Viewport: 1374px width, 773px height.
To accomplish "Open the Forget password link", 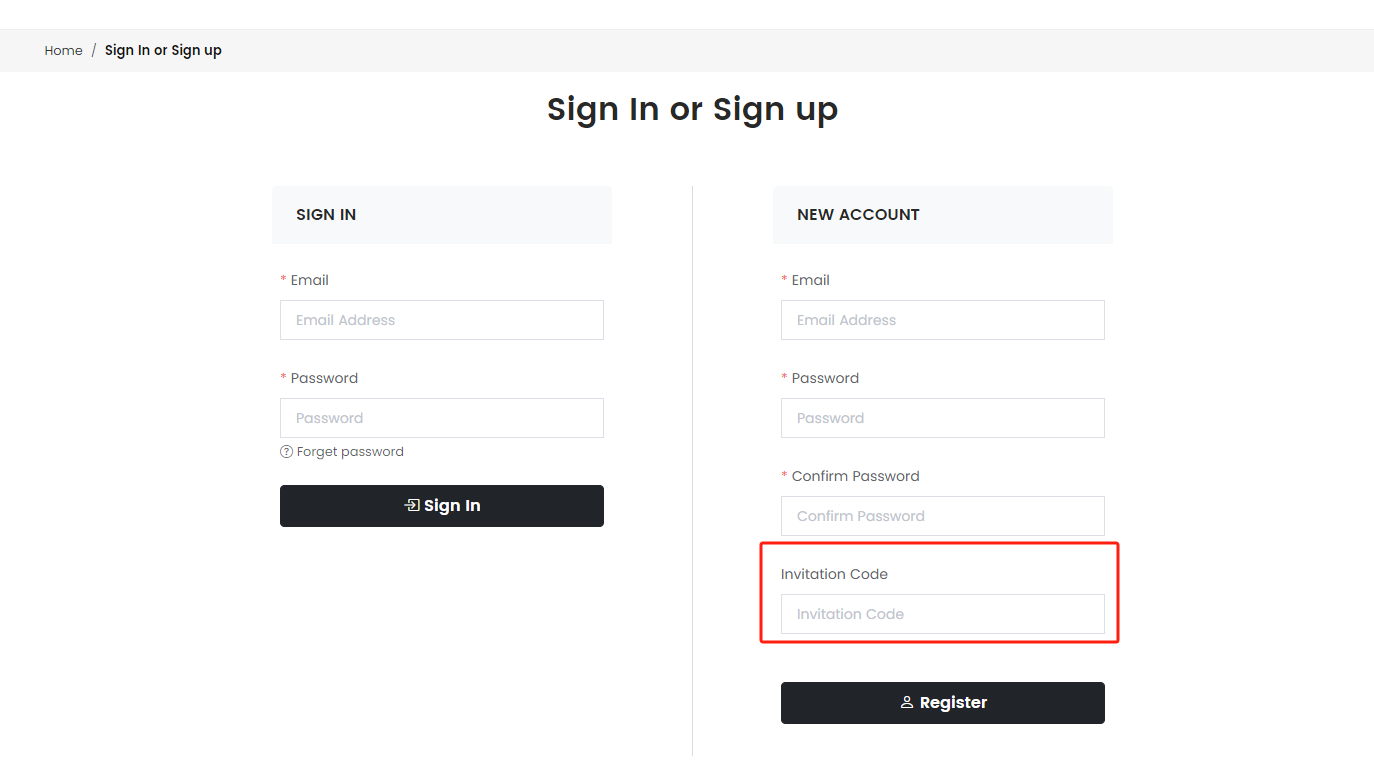I will coord(350,452).
